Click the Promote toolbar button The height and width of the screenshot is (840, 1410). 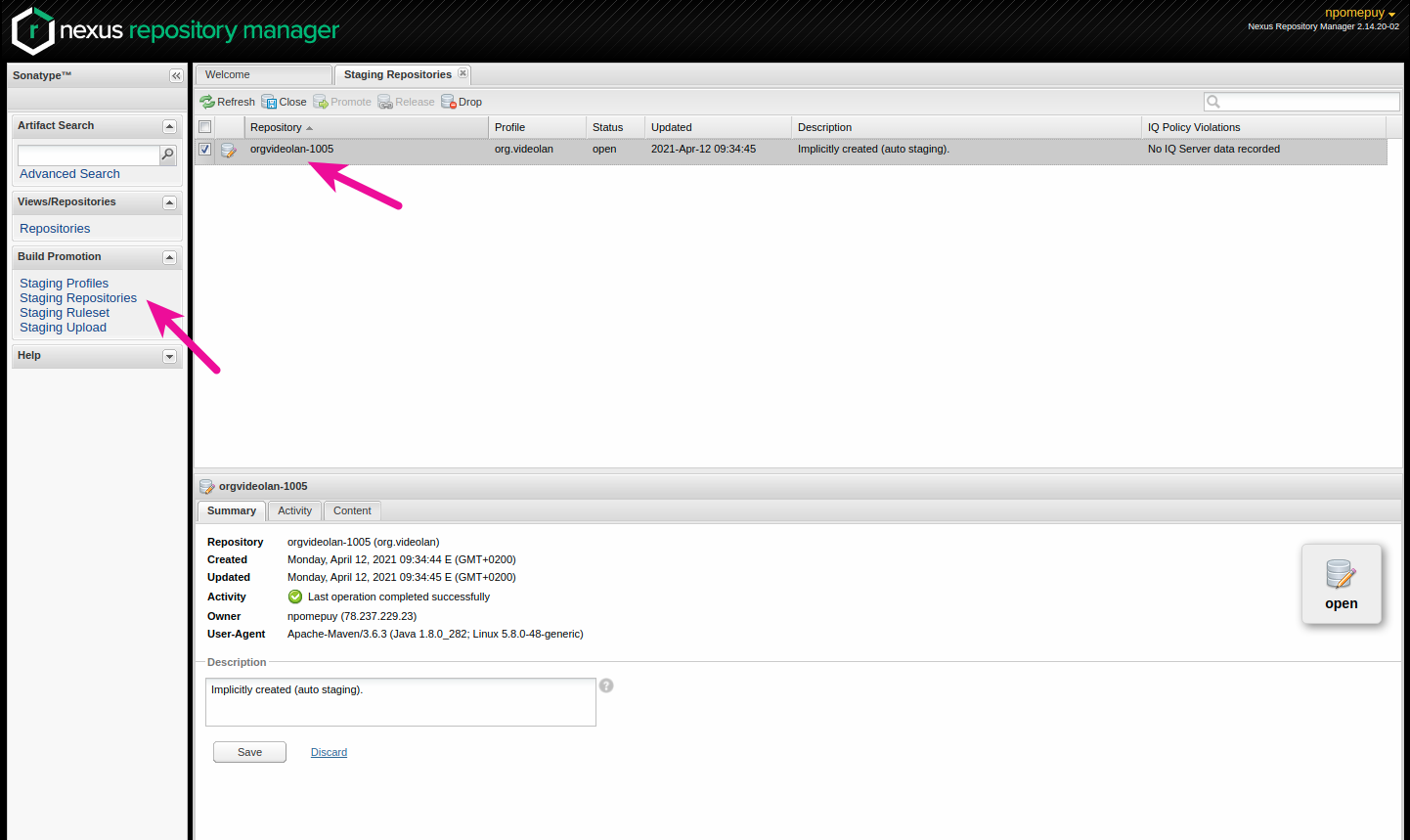(x=342, y=102)
